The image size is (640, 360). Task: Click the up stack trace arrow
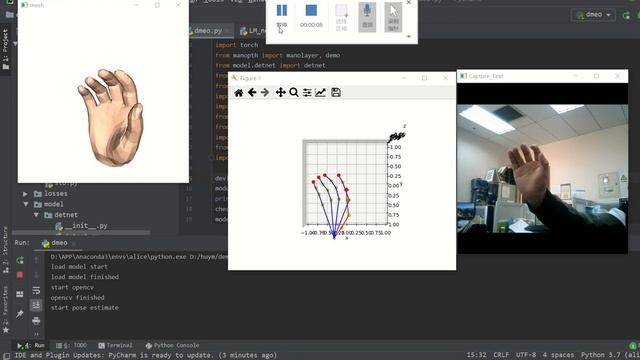[x=36, y=260]
